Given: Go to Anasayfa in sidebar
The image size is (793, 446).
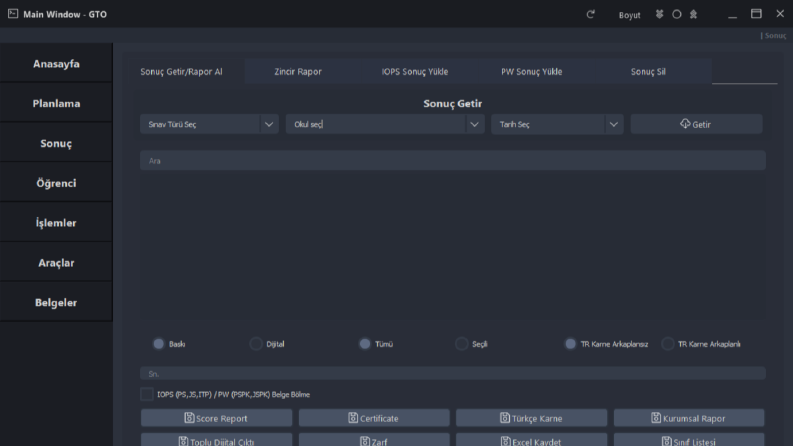Looking at the screenshot, I should click(x=56, y=63).
